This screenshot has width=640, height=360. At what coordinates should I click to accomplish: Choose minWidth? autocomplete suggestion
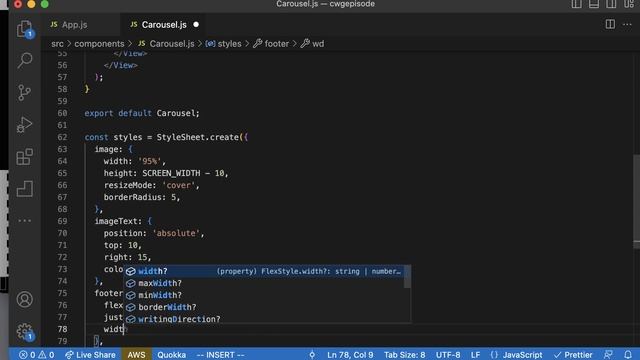coord(264,295)
